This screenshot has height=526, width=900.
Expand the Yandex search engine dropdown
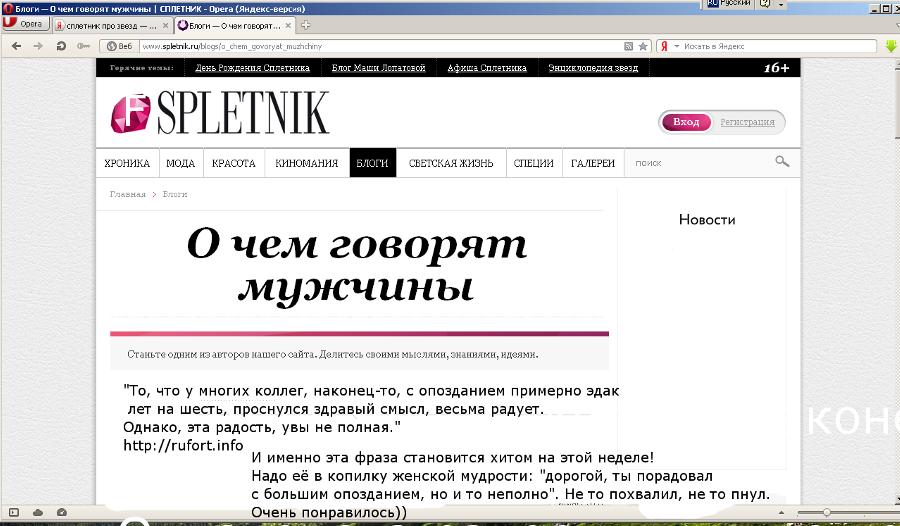pyautogui.click(x=677, y=46)
